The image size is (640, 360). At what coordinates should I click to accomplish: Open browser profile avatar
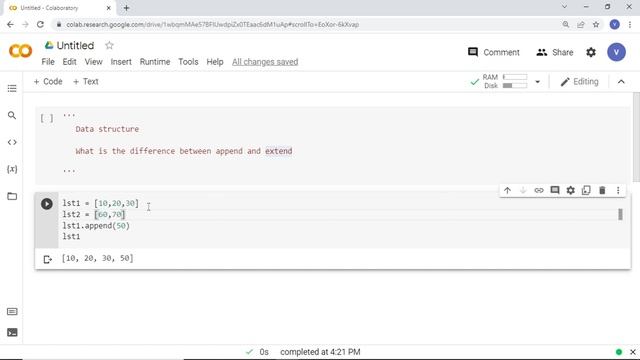point(614,24)
